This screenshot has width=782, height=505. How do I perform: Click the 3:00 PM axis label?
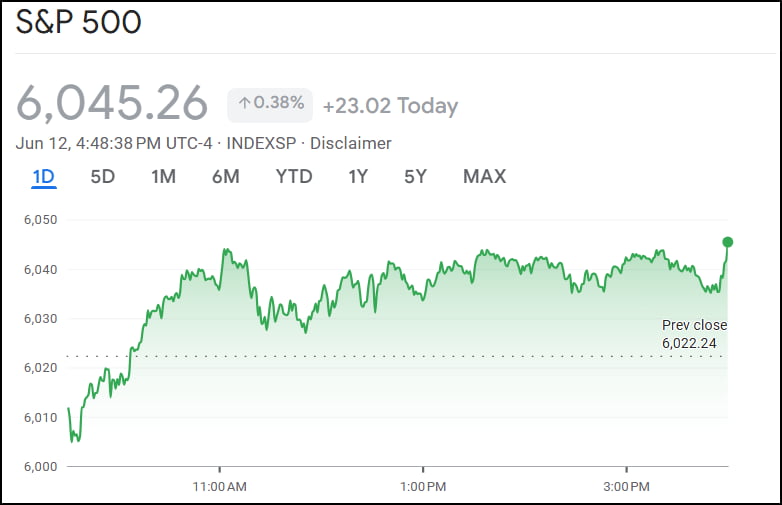coord(626,487)
